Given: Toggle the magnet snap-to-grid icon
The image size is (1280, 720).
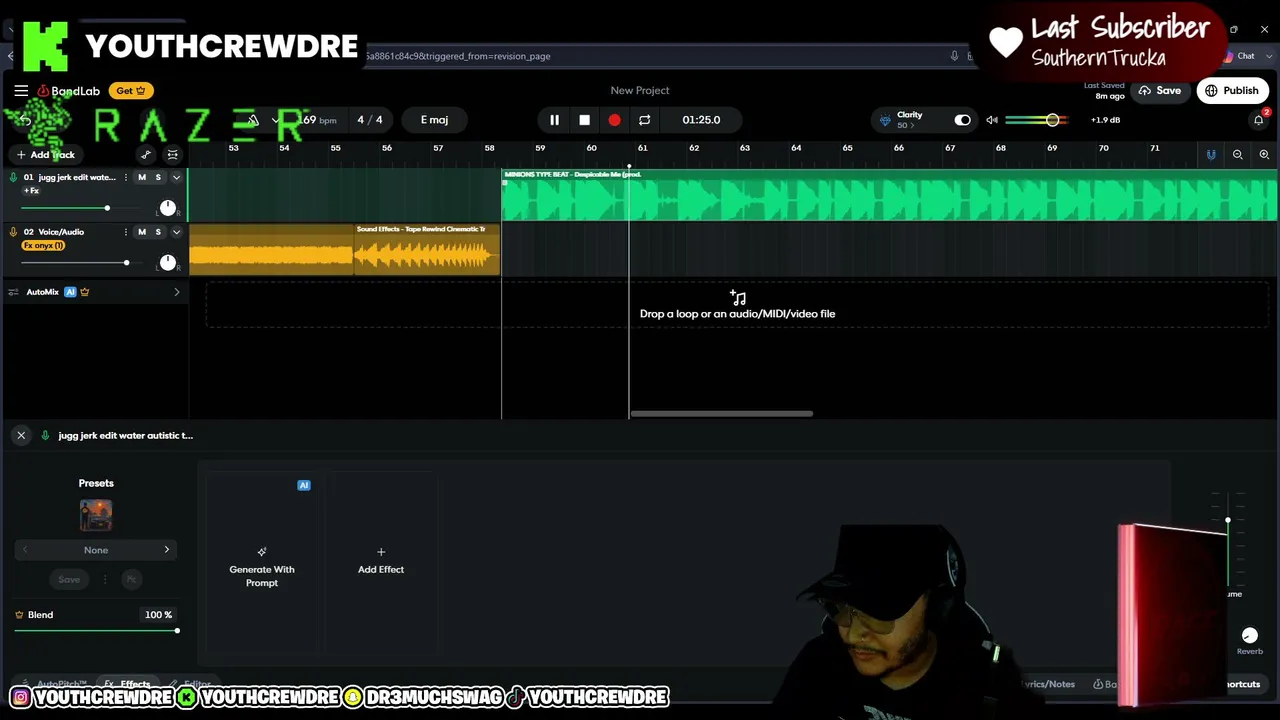Looking at the screenshot, I should tap(1211, 155).
